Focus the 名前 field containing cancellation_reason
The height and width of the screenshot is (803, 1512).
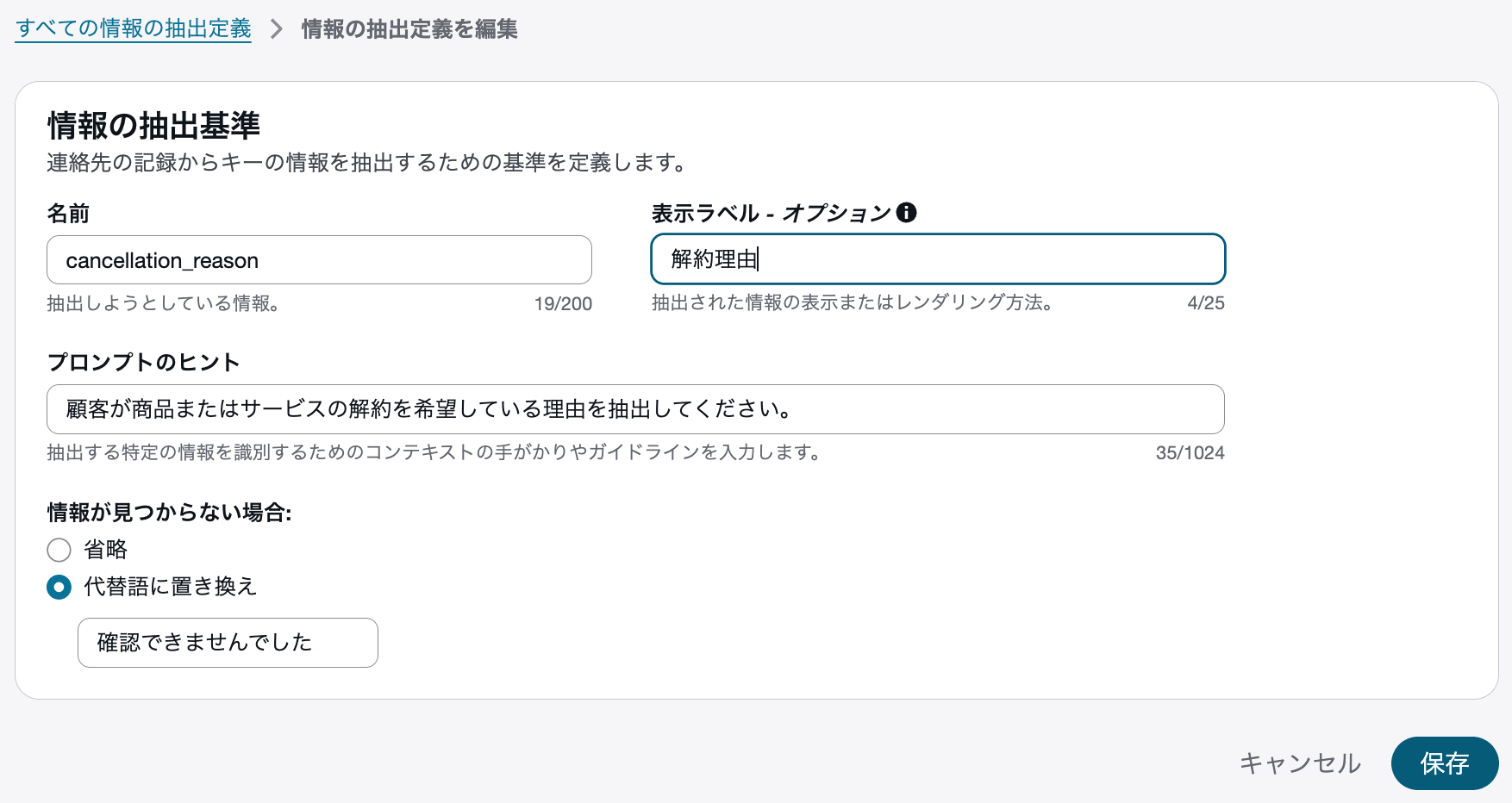coord(319,260)
